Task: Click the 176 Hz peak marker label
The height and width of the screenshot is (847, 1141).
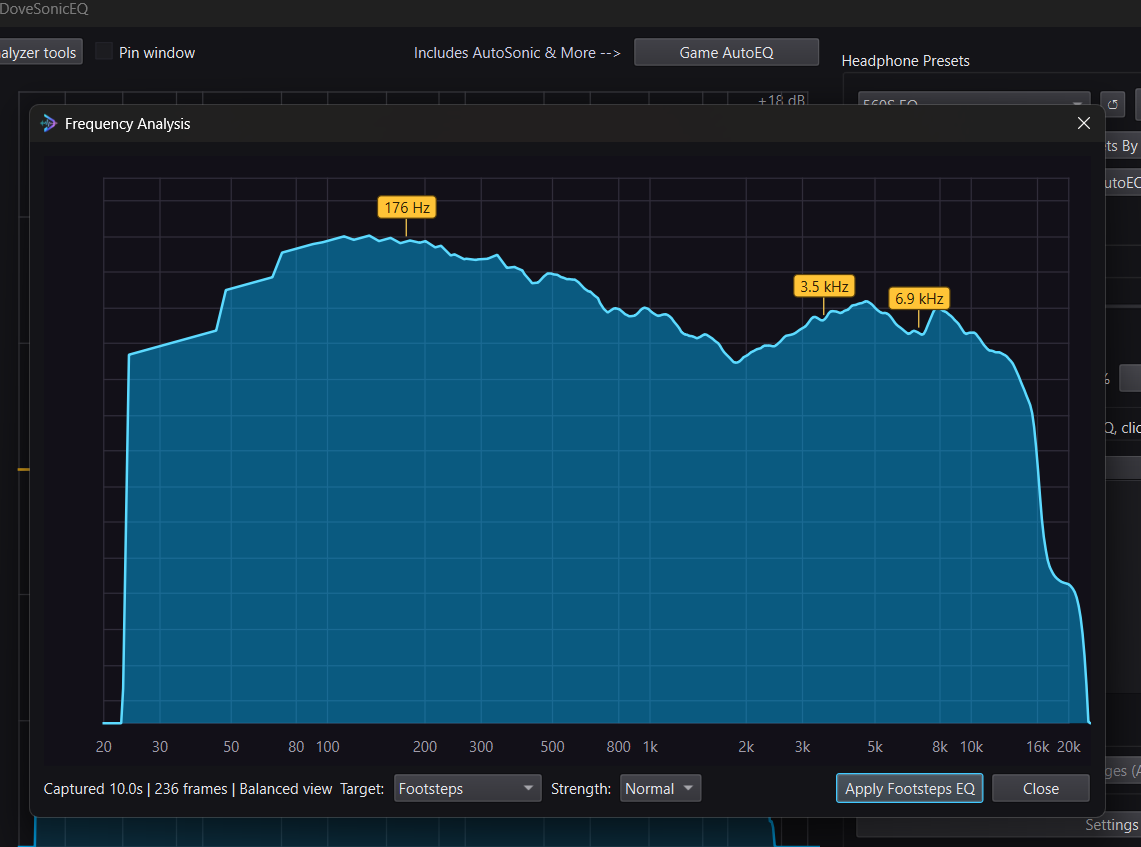Action: tap(407, 207)
